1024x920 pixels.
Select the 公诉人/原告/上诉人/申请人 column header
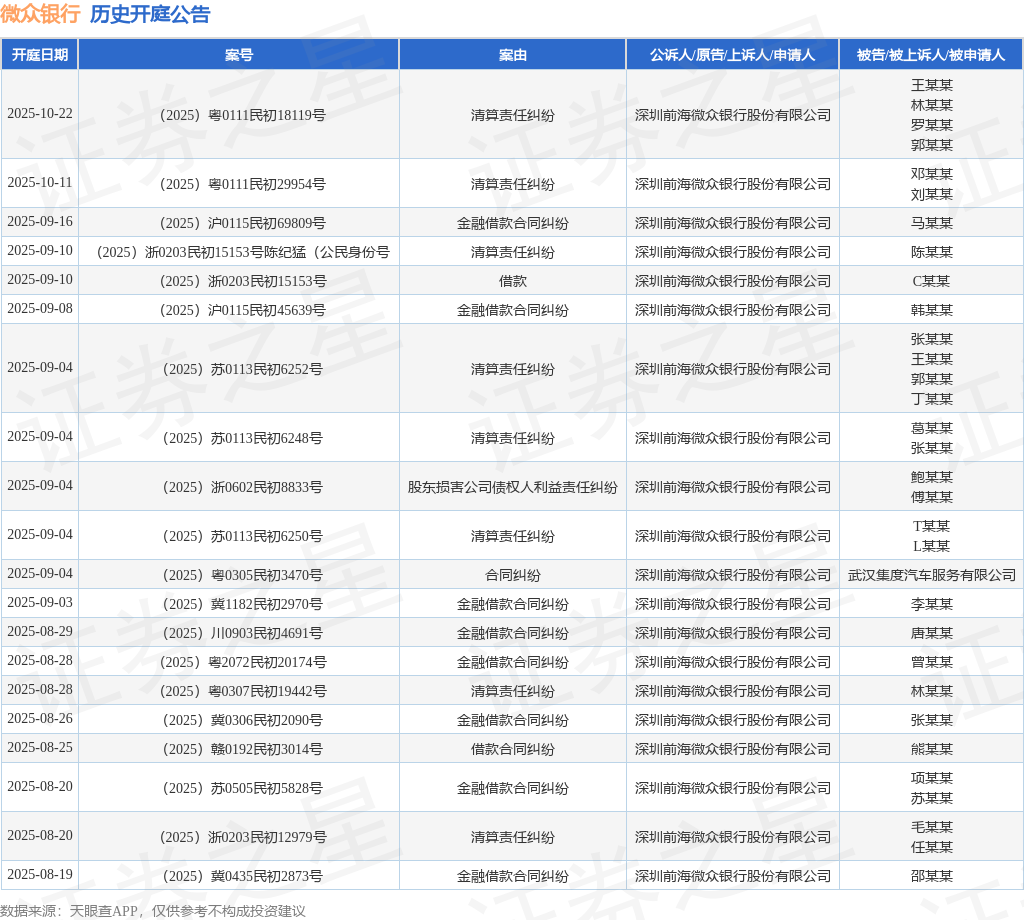[732, 55]
